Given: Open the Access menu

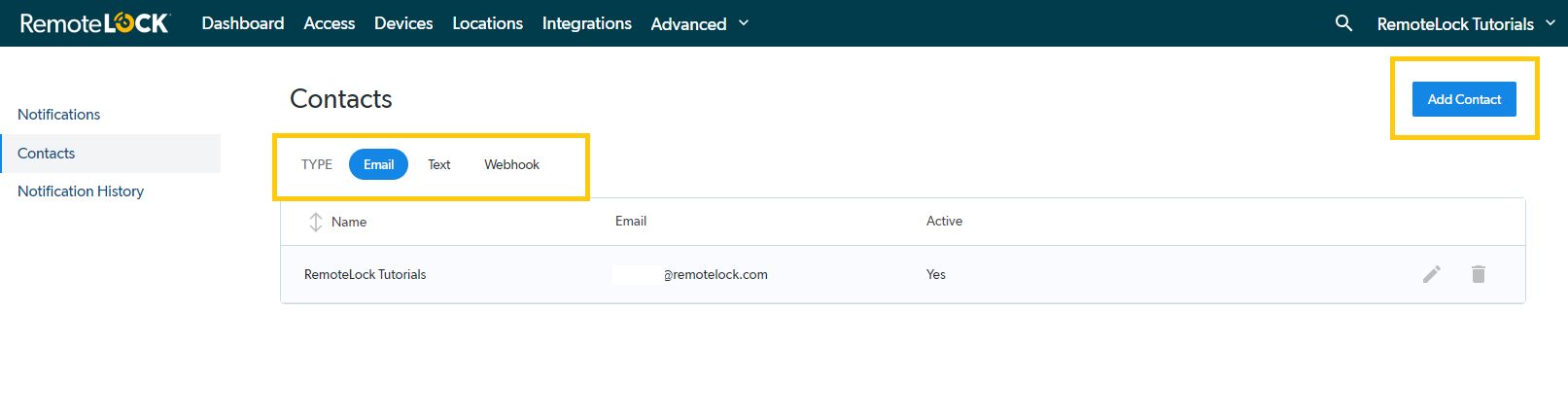Looking at the screenshot, I should (330, 23).
